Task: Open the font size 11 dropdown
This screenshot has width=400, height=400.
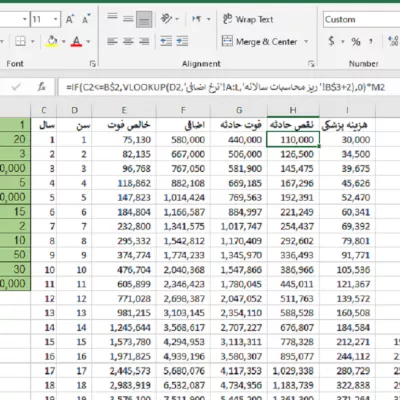Action: coord(56,19)
